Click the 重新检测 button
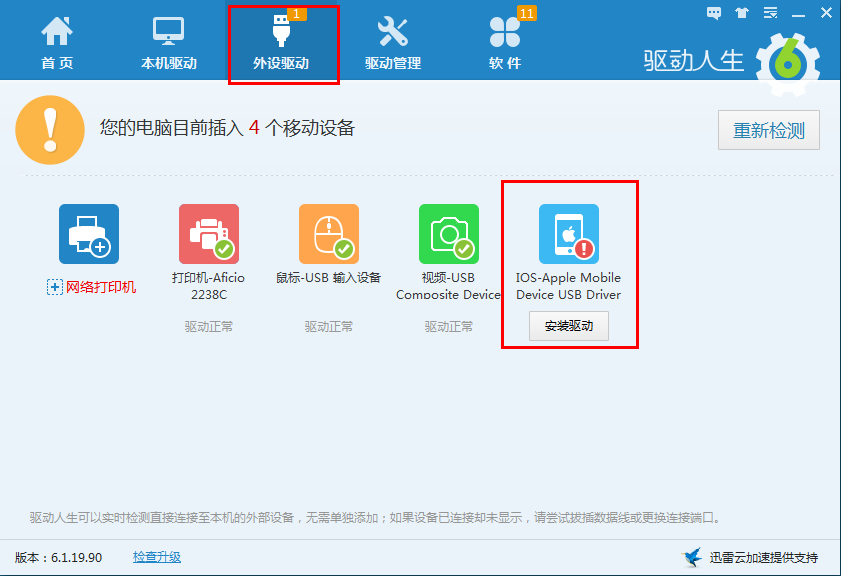The image size is (841, 576). pos(768,130)
